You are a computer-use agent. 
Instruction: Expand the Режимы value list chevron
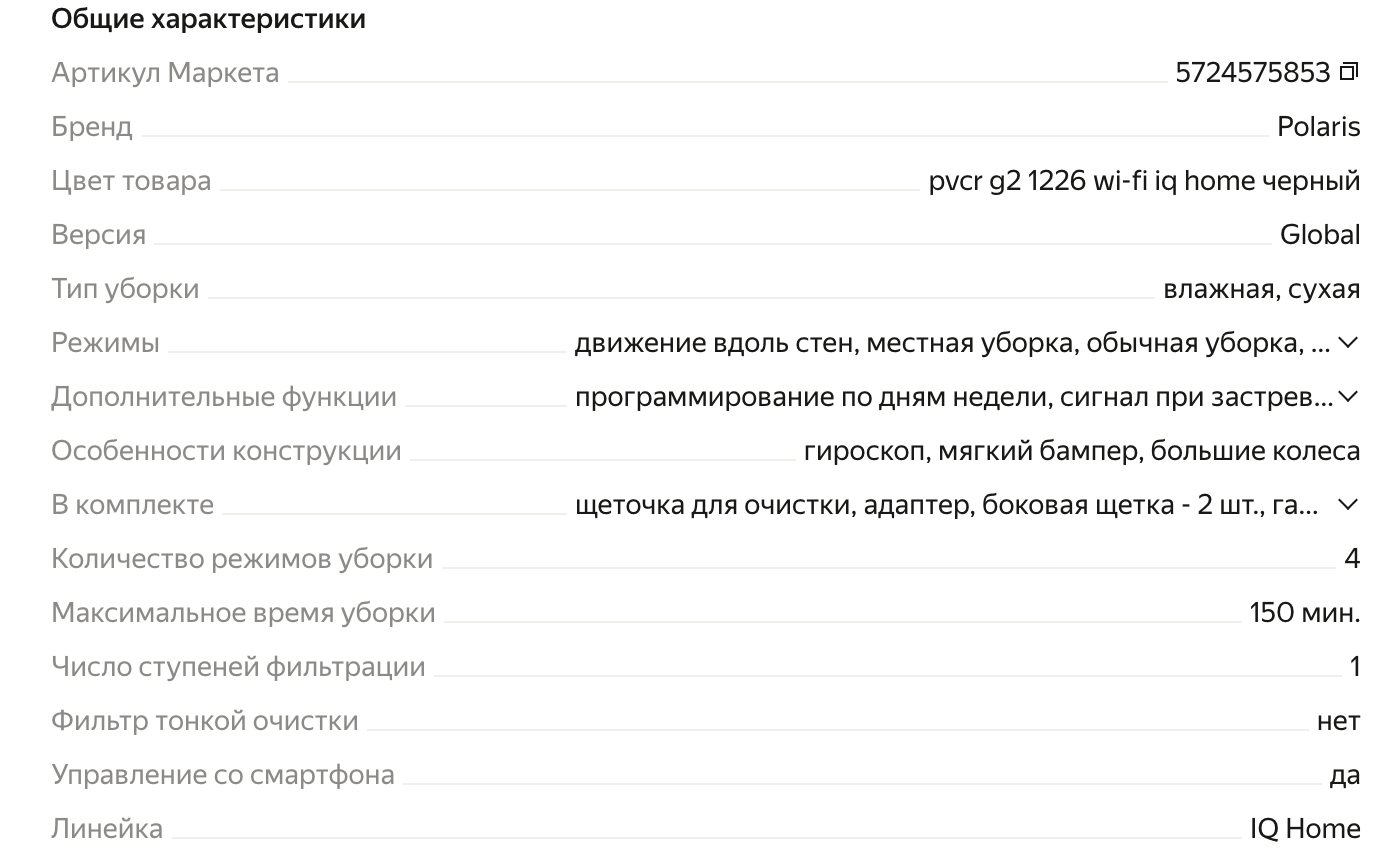[x=1348, y=343]
